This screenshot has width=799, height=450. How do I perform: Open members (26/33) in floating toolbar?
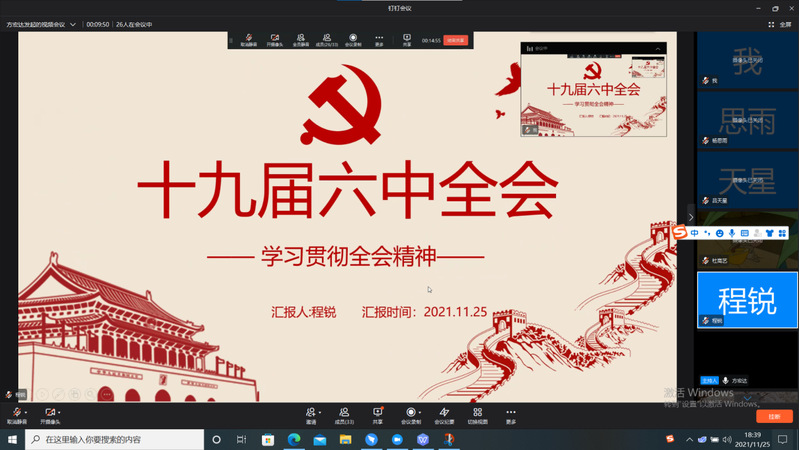click(x=327, y=40)
